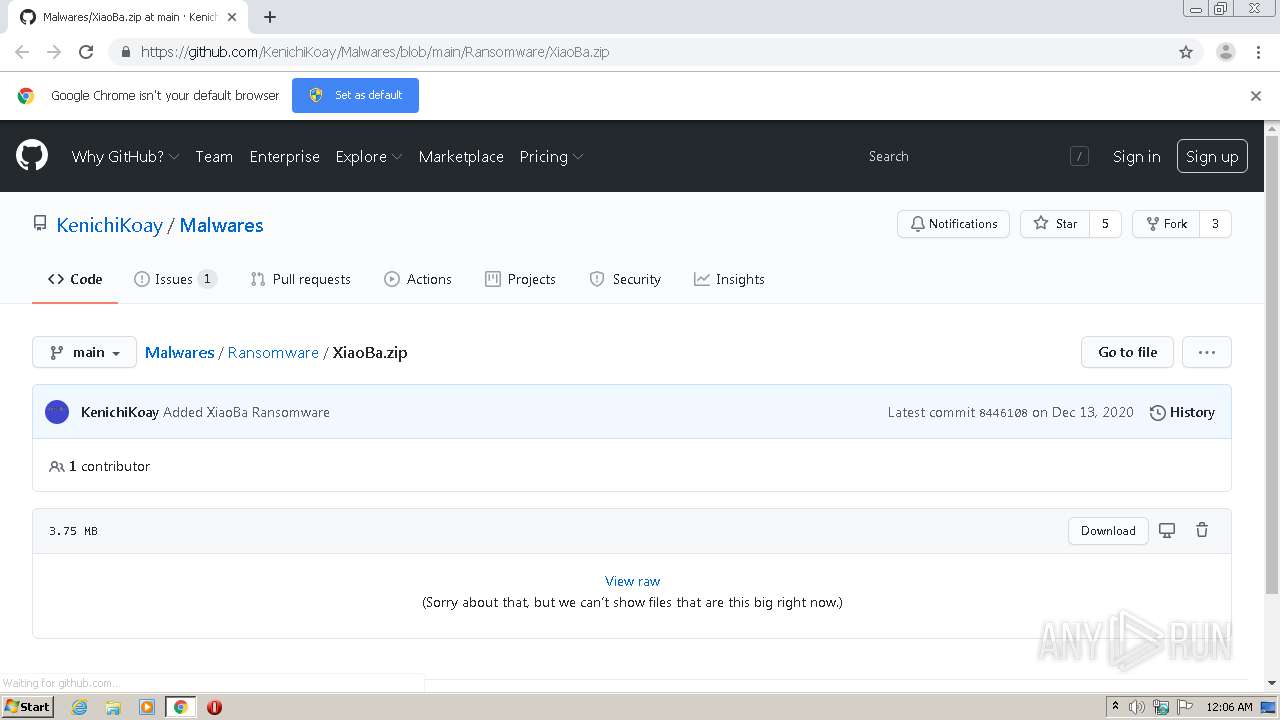Viewport: 1280px width, 720px height.
Task: Click the Go to file button
Action: (1127, 352)
